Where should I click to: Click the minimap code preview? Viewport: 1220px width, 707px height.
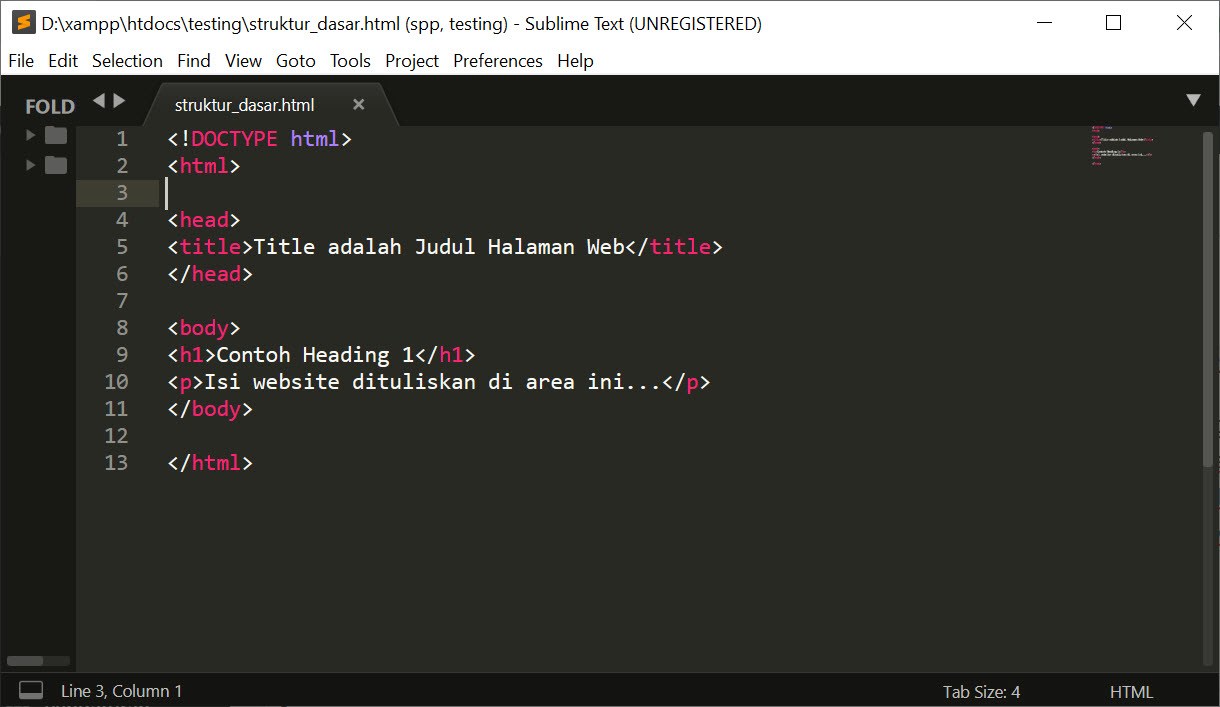click(x=1122, y=146)
